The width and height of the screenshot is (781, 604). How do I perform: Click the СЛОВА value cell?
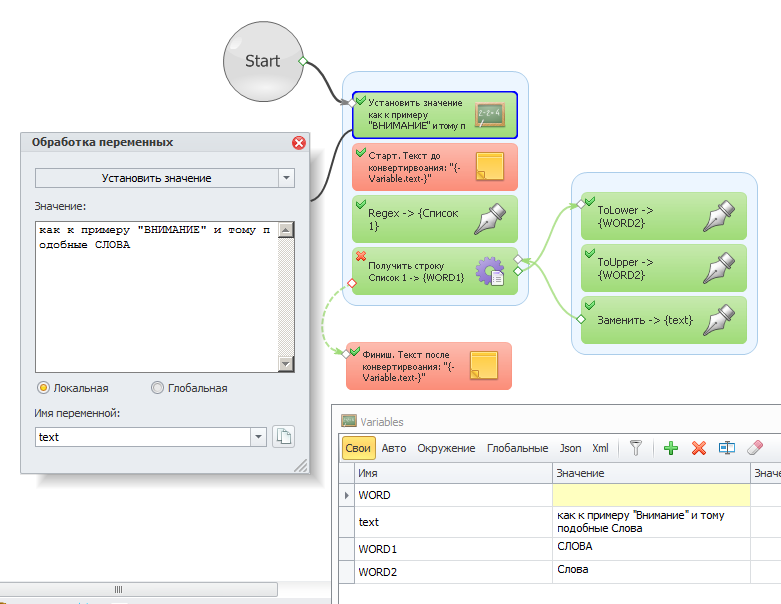coord(651,549)
